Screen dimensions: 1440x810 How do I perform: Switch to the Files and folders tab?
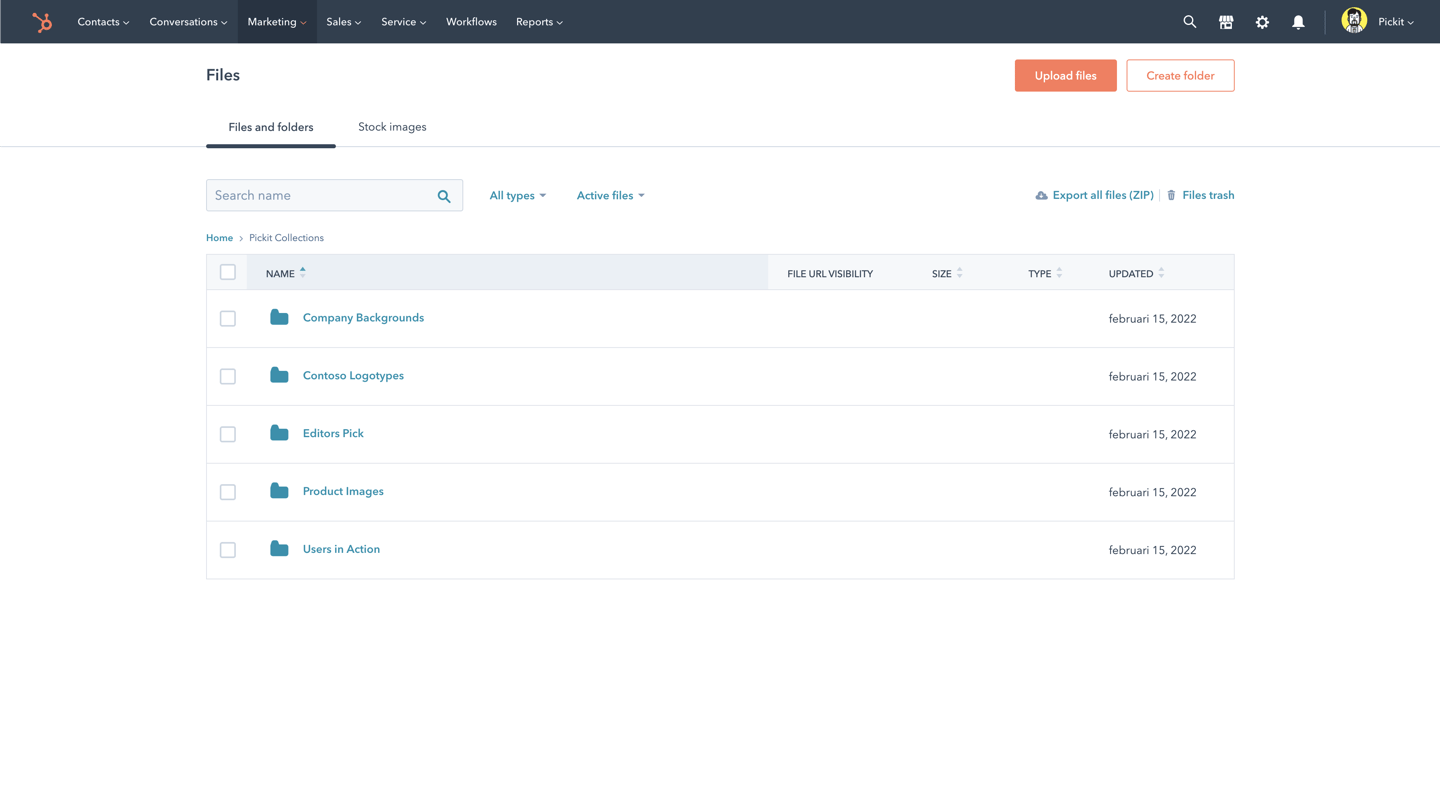click(271, 127)
